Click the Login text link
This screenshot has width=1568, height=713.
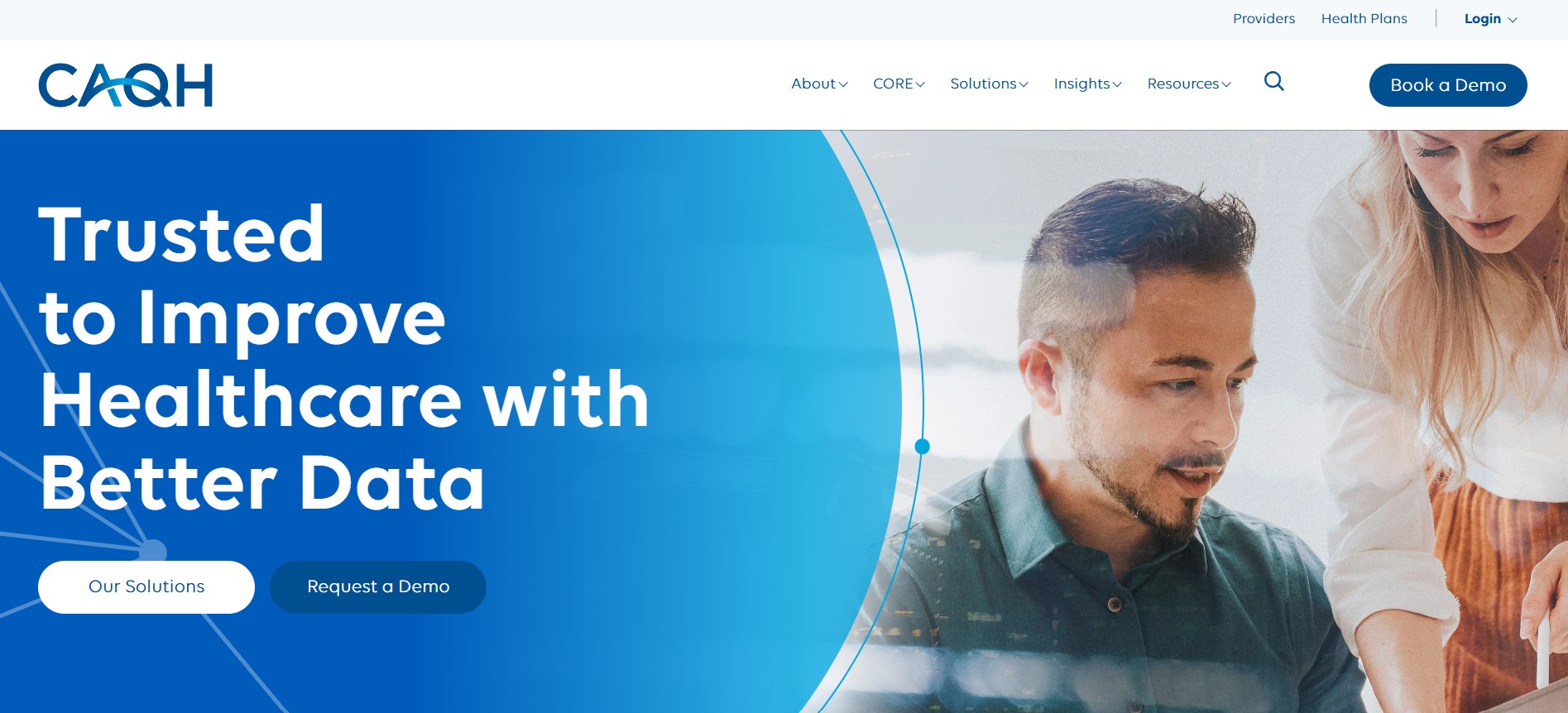[x=1482, y=18]
